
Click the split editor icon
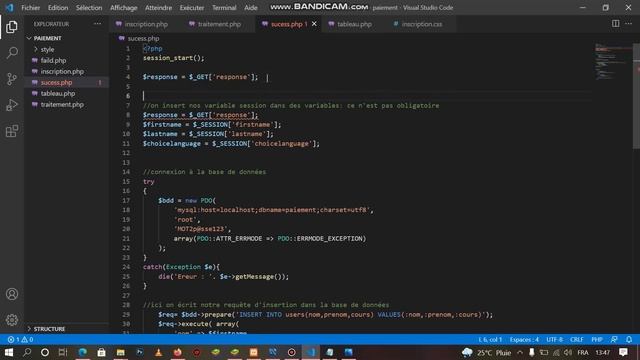(616, 24)
